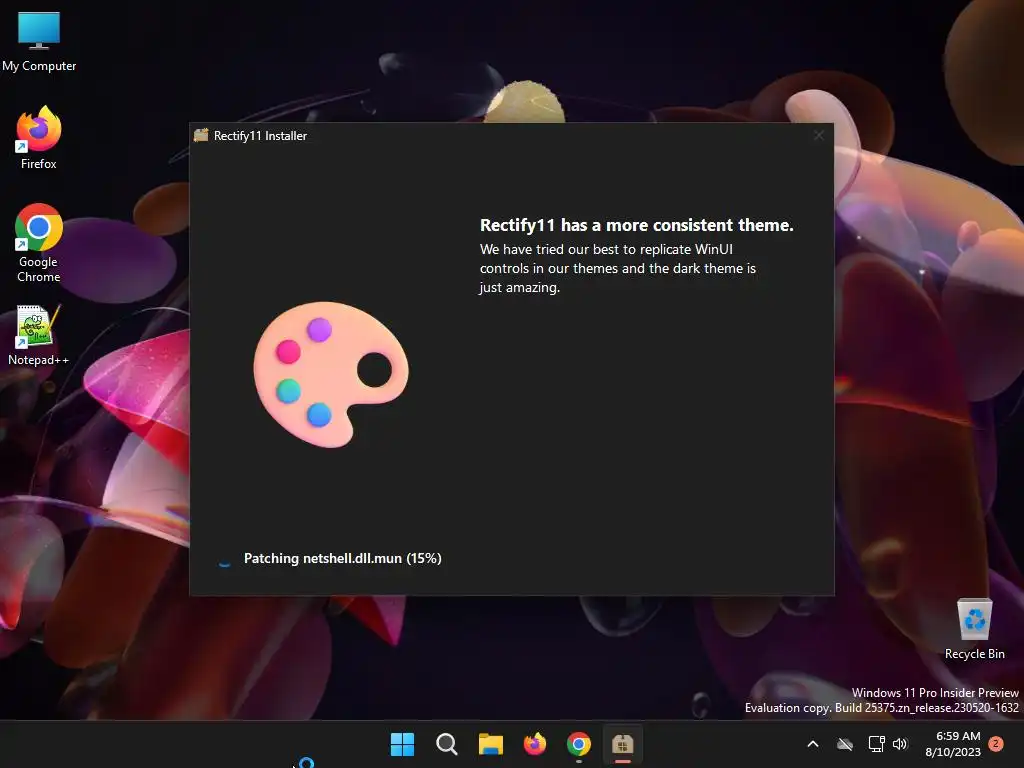This screenshot has height=768, width=1024.
Task: Close the Rectify11 Installer window
Action: tap(819, 135)
